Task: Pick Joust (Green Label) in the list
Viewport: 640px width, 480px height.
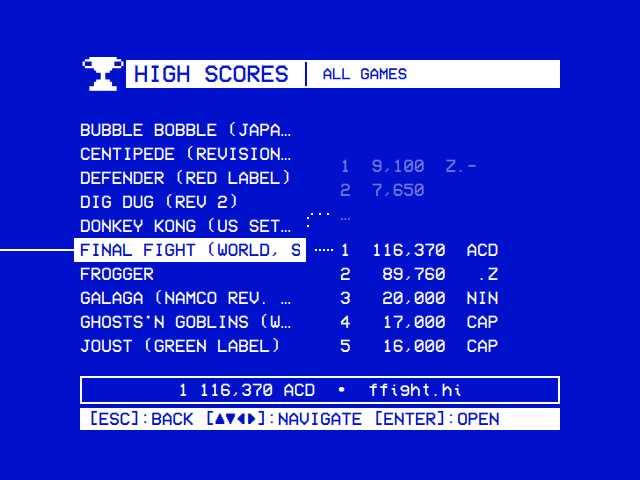Action: 180,347
